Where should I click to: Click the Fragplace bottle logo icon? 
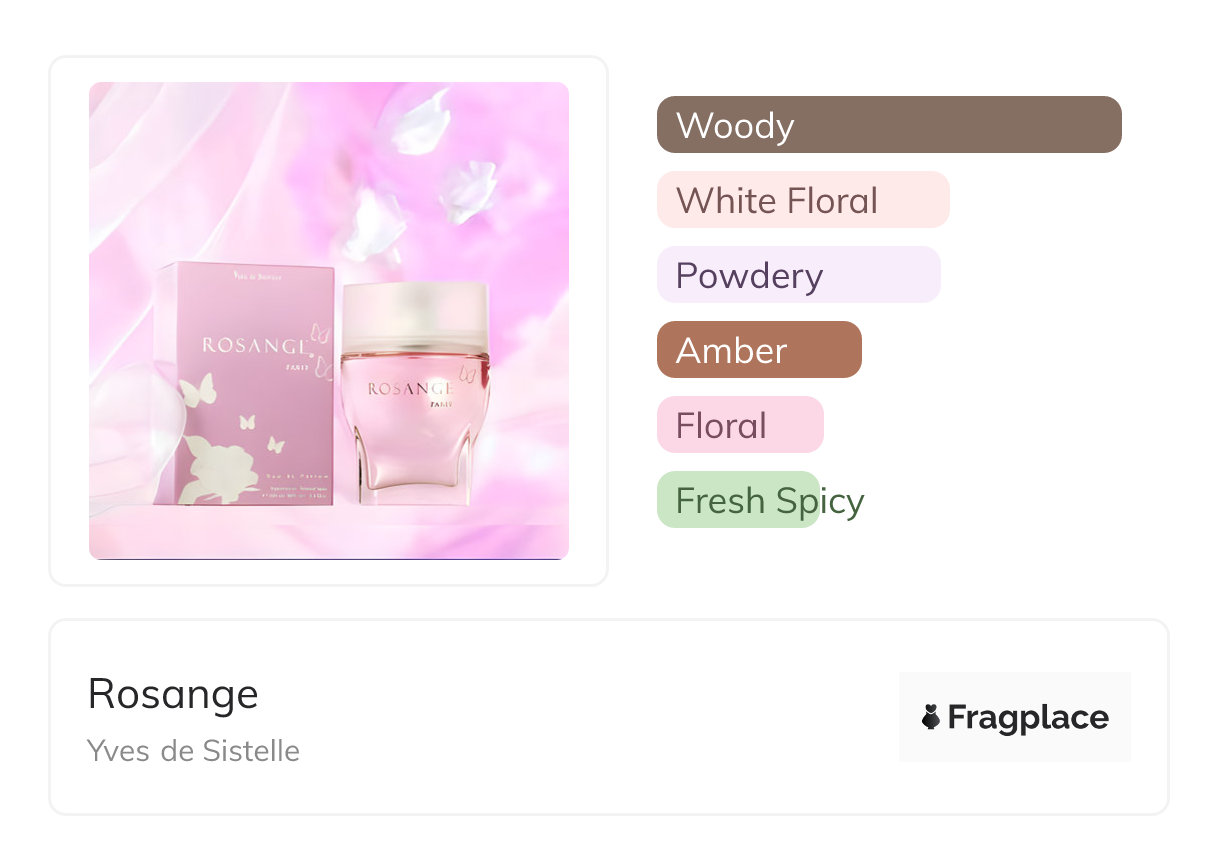931,717
